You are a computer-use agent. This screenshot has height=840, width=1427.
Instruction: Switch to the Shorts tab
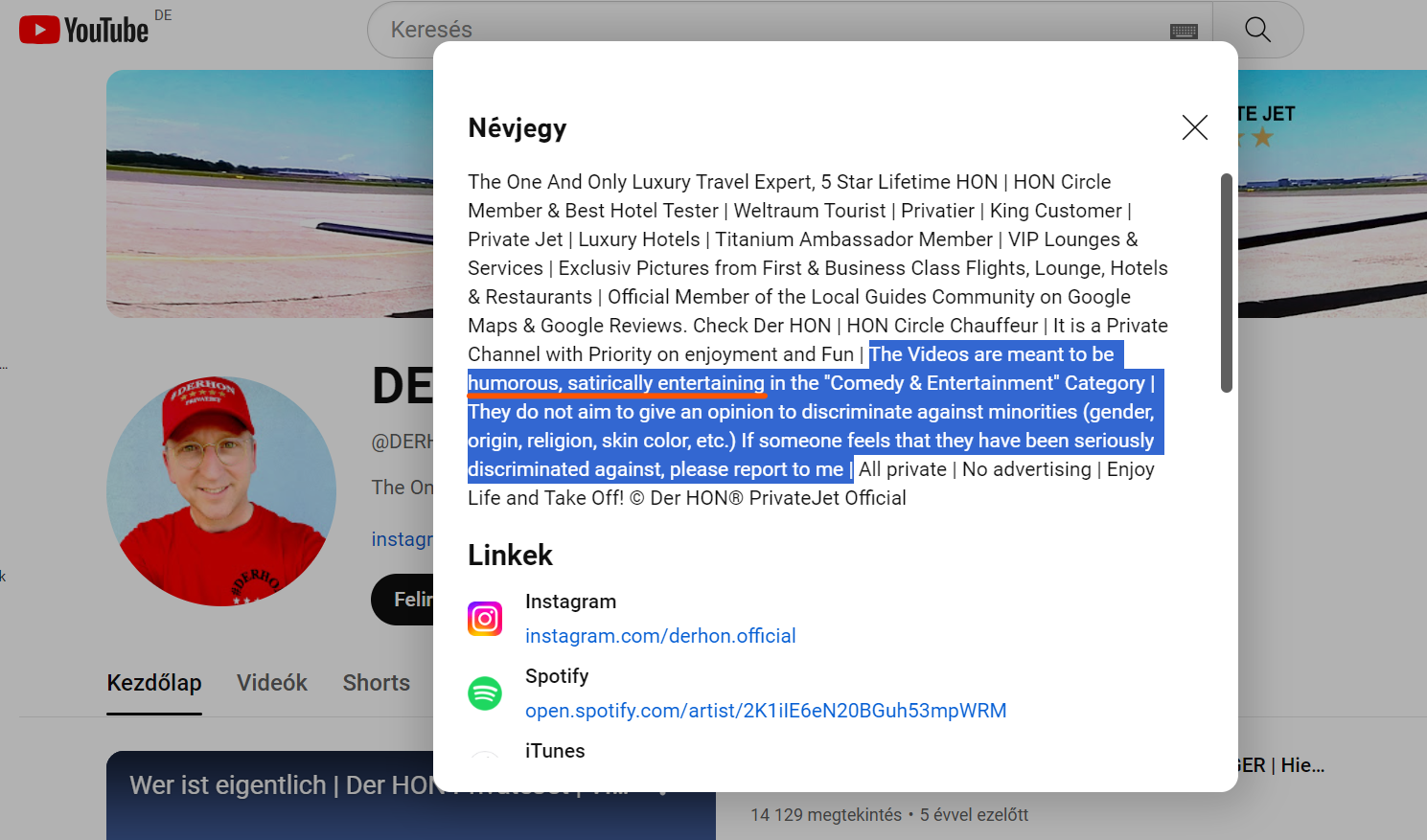pos(377,683)
